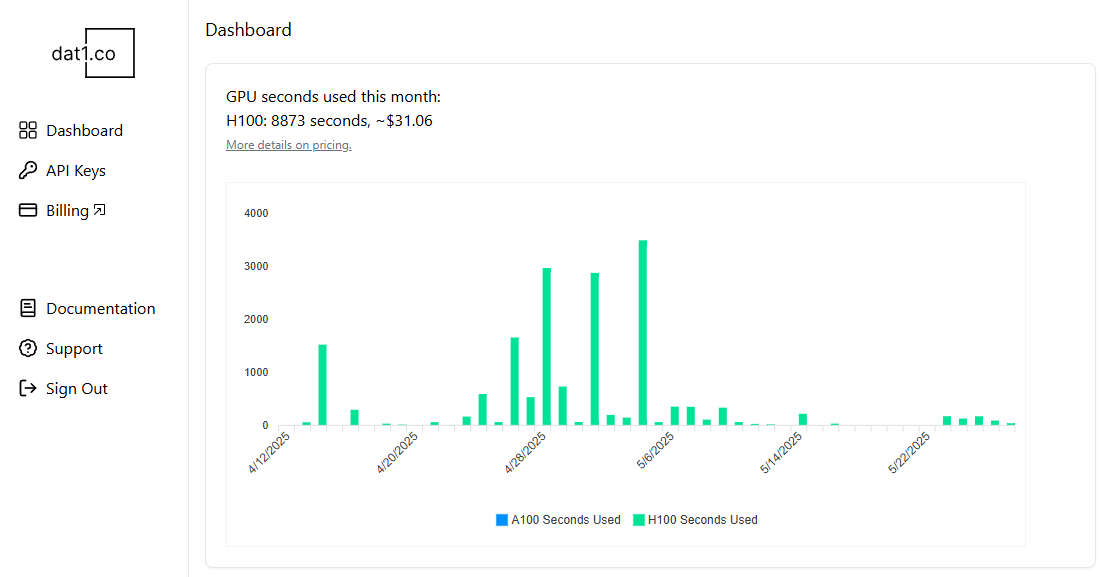Image resolution: width=1108 pixels, height=577 pixels.
Task: Click the Billing external link arrow icon
Action: coord(99,210)
